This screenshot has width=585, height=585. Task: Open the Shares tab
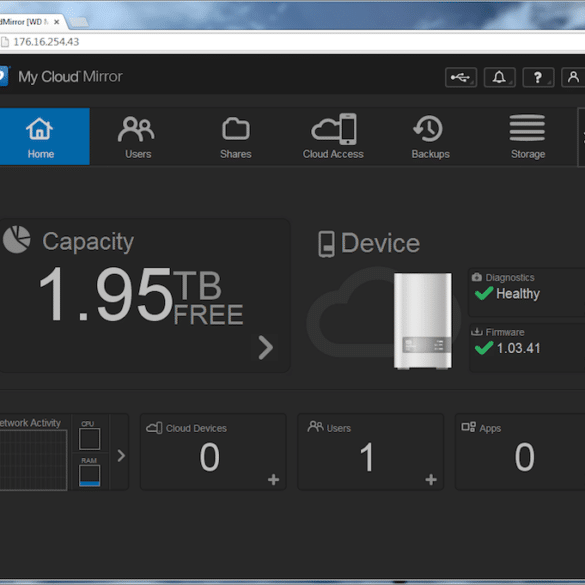(235, 137)
